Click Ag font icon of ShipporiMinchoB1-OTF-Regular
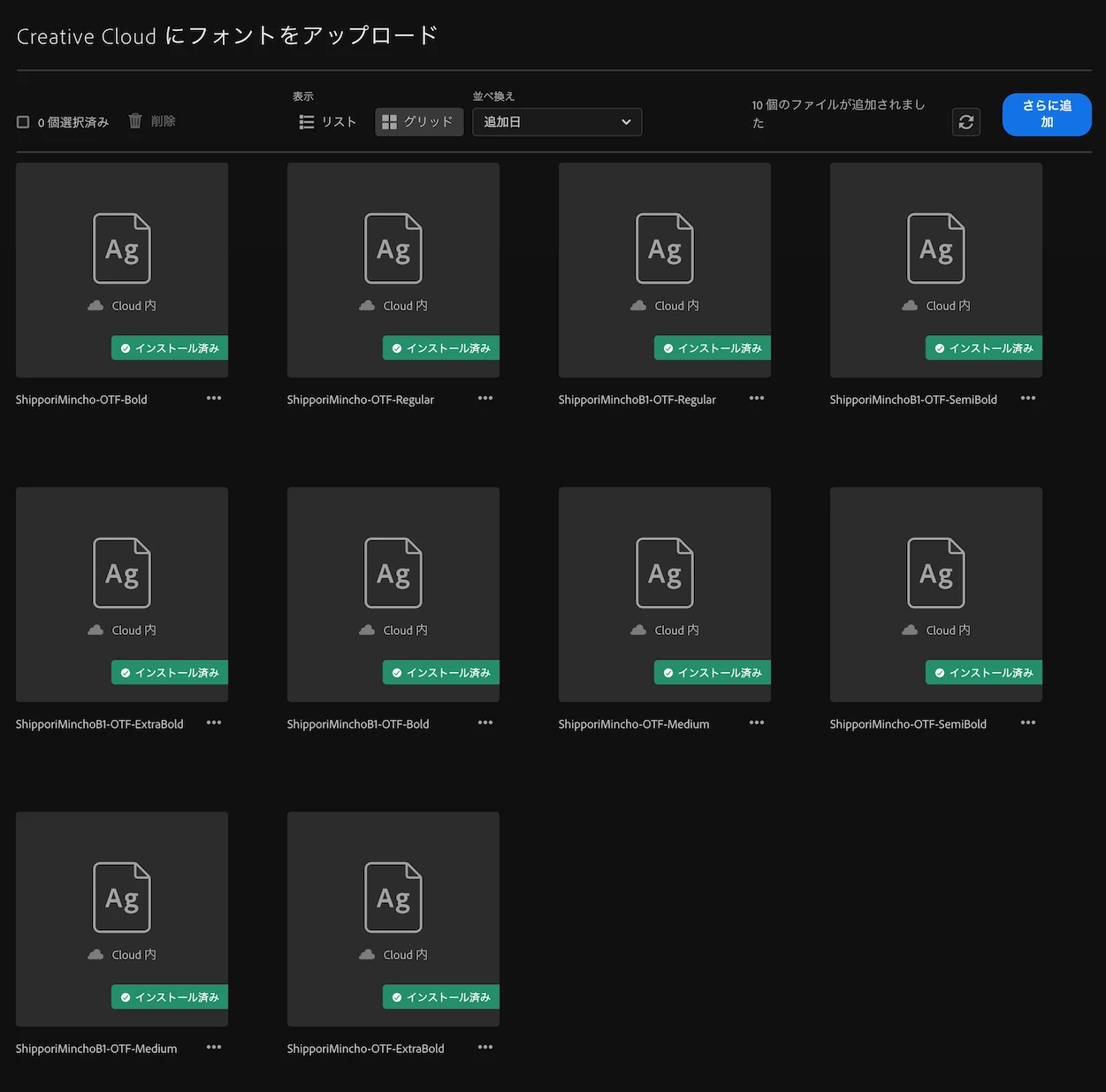Image resolution: width=1106 pixels, height=1092 pixels. tap(665, 248)
